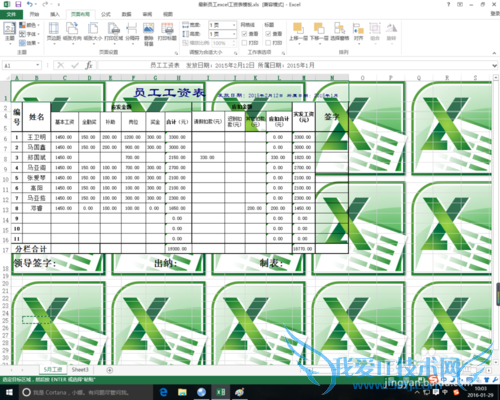Collapse the ribbon with the up chevron

click(494, 53)
